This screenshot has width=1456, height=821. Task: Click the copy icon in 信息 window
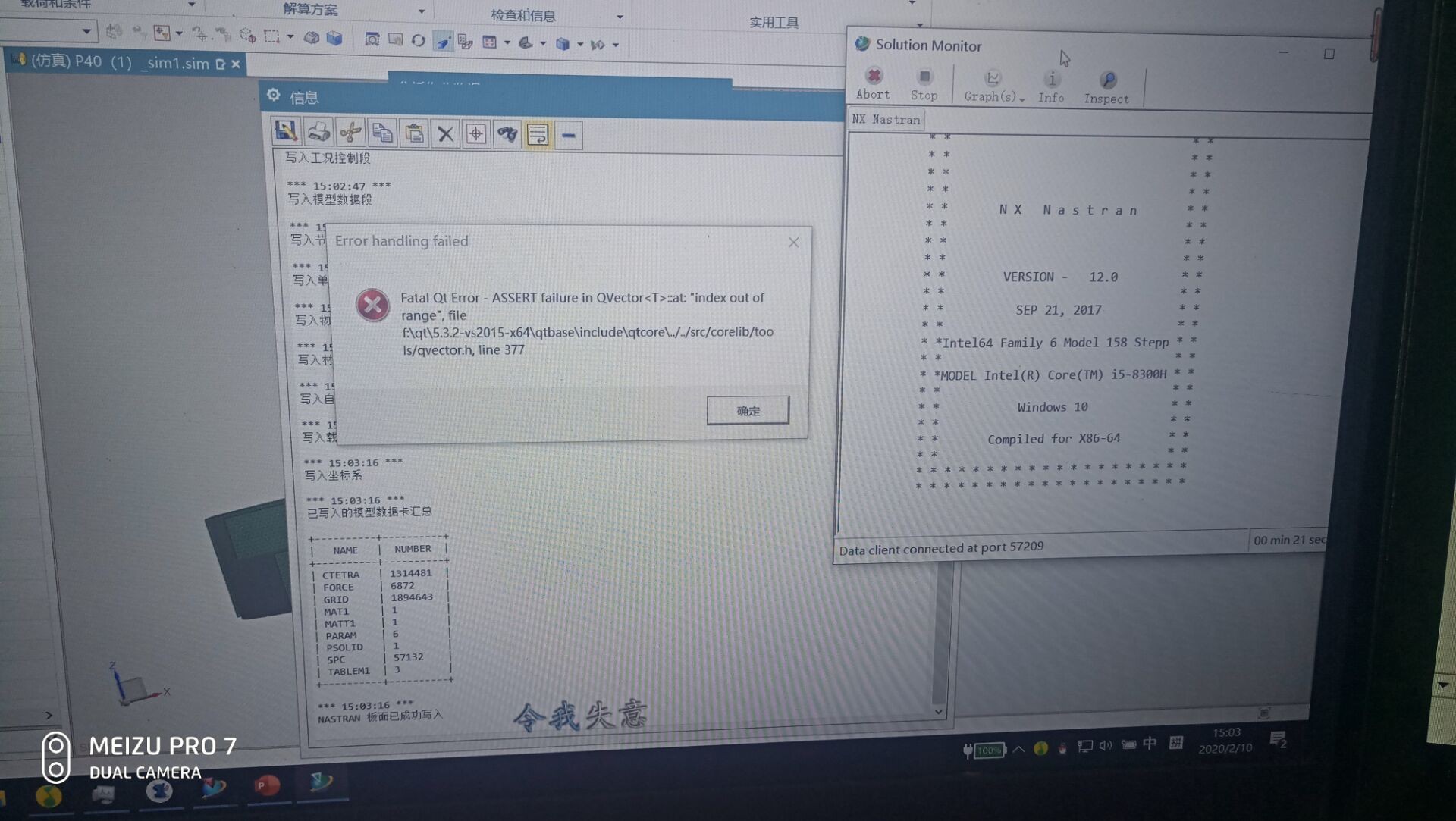(x=381, y=133)
